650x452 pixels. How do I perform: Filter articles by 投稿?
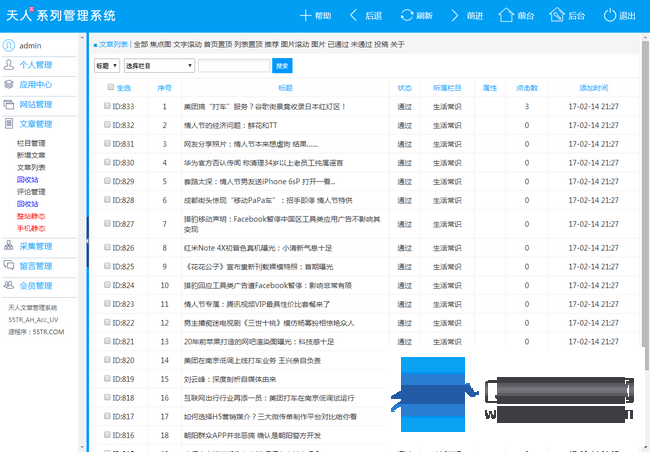click(x=381, y=44)
